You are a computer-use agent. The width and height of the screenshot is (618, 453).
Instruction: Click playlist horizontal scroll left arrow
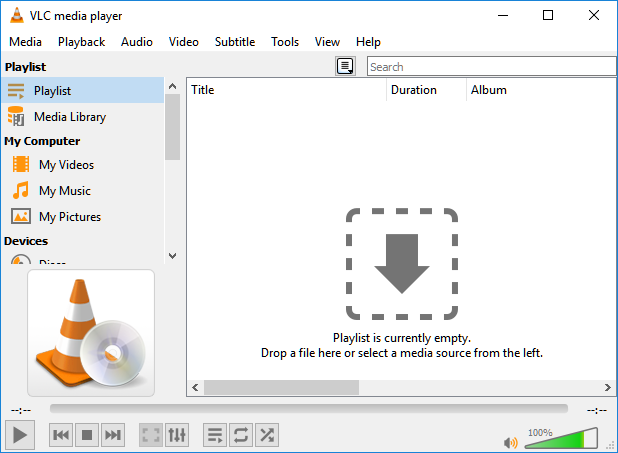coord(195,387)
